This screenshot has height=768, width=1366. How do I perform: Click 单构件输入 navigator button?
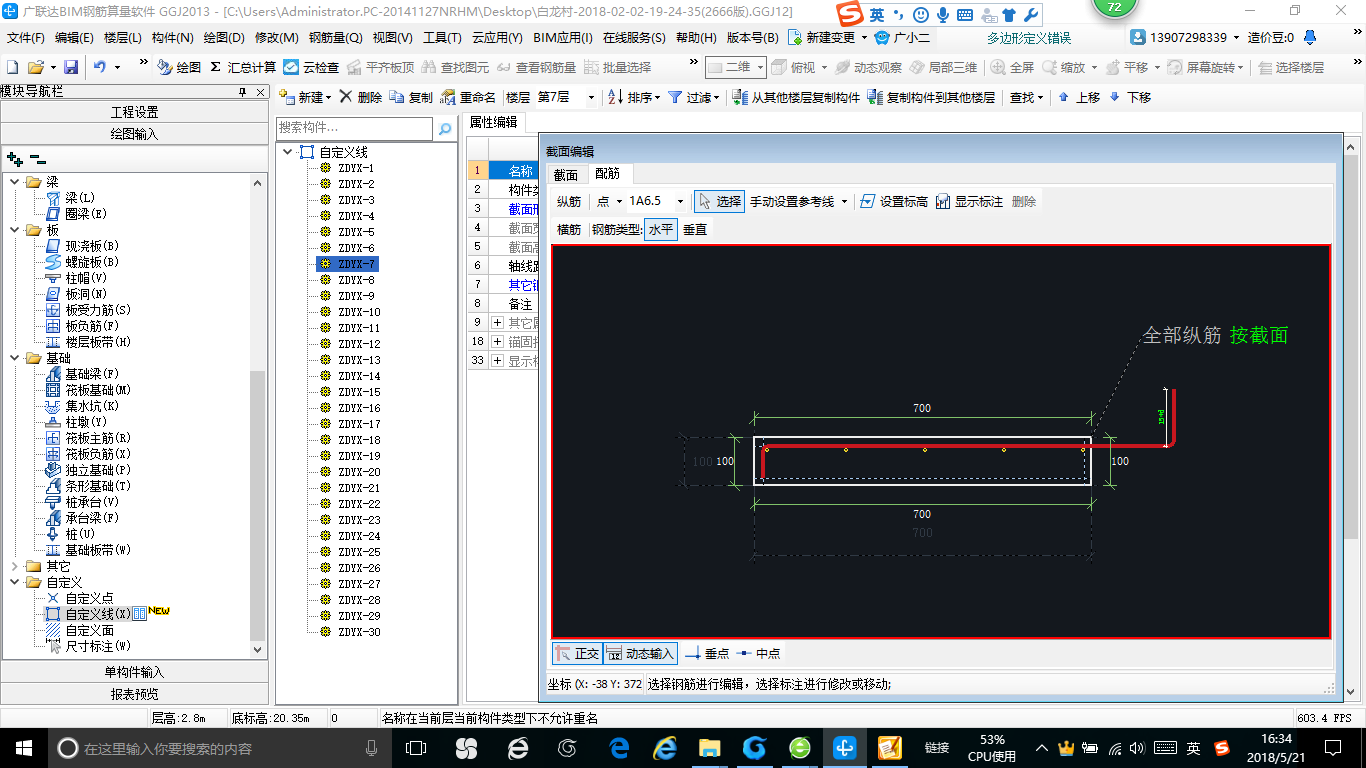pos(134,672)
